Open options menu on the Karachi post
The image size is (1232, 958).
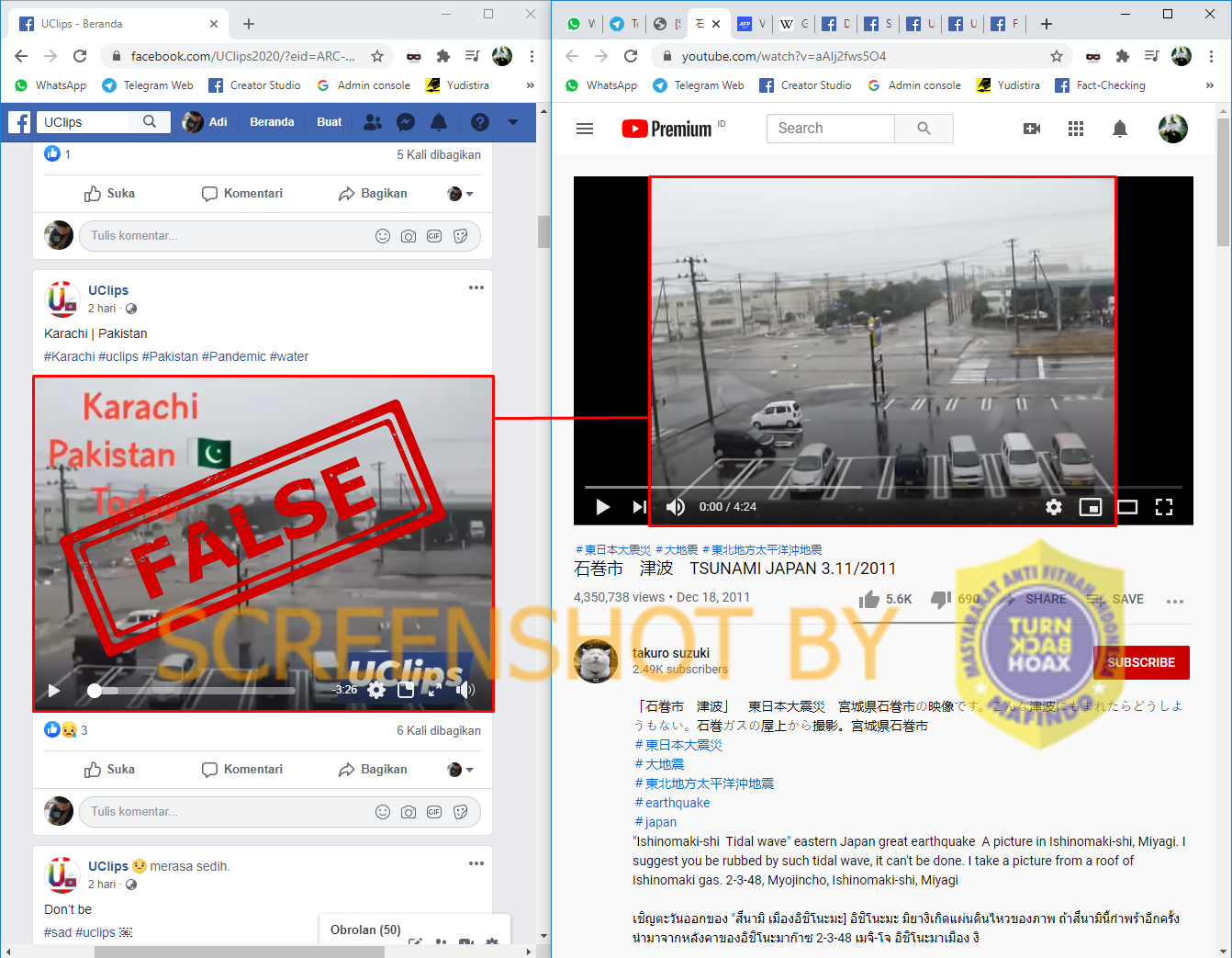coord(476,287)
